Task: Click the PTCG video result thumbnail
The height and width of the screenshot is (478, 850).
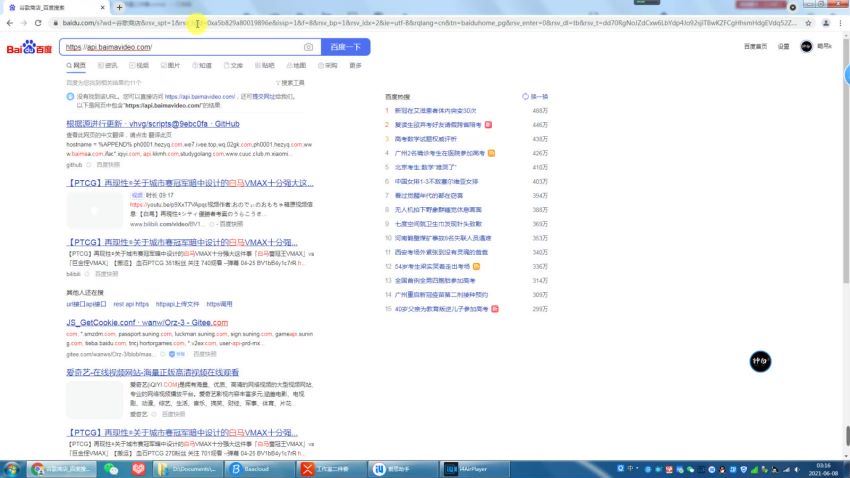Action: [95, 210]
